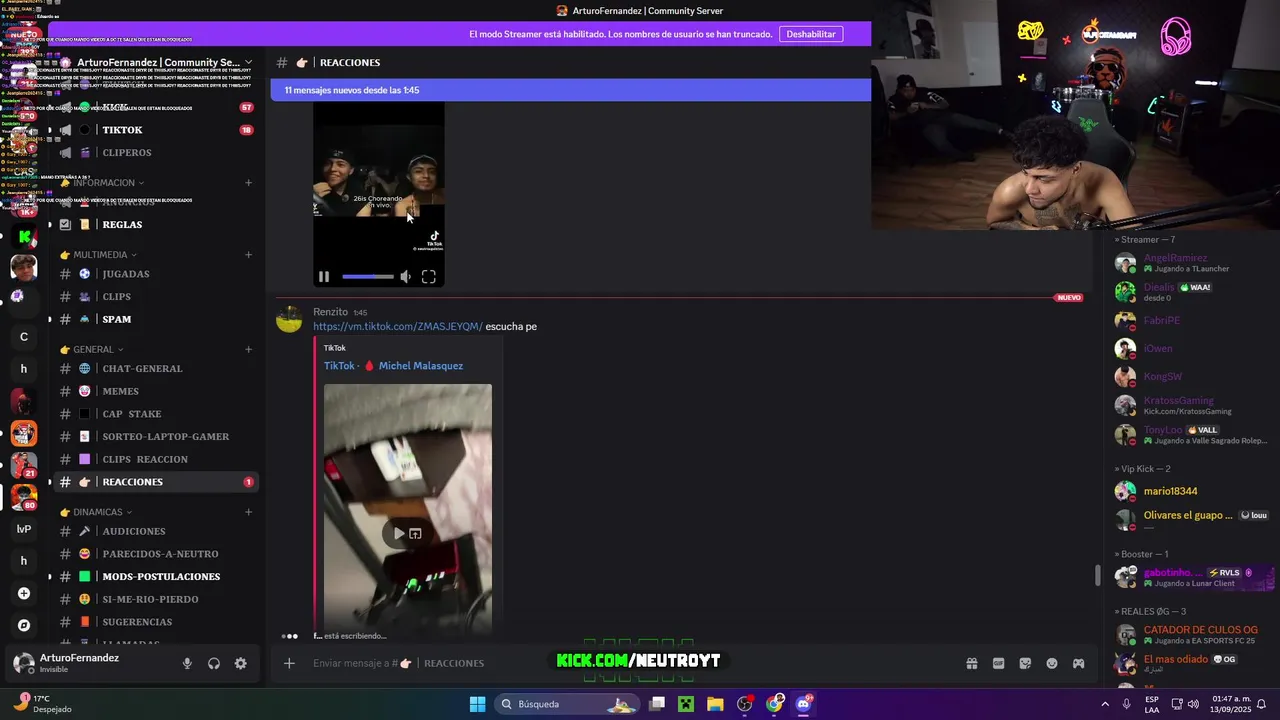The image size is (1280, 720).
Task: Open the SUGERENCIAS channel
Action: [x=156, y=622]
